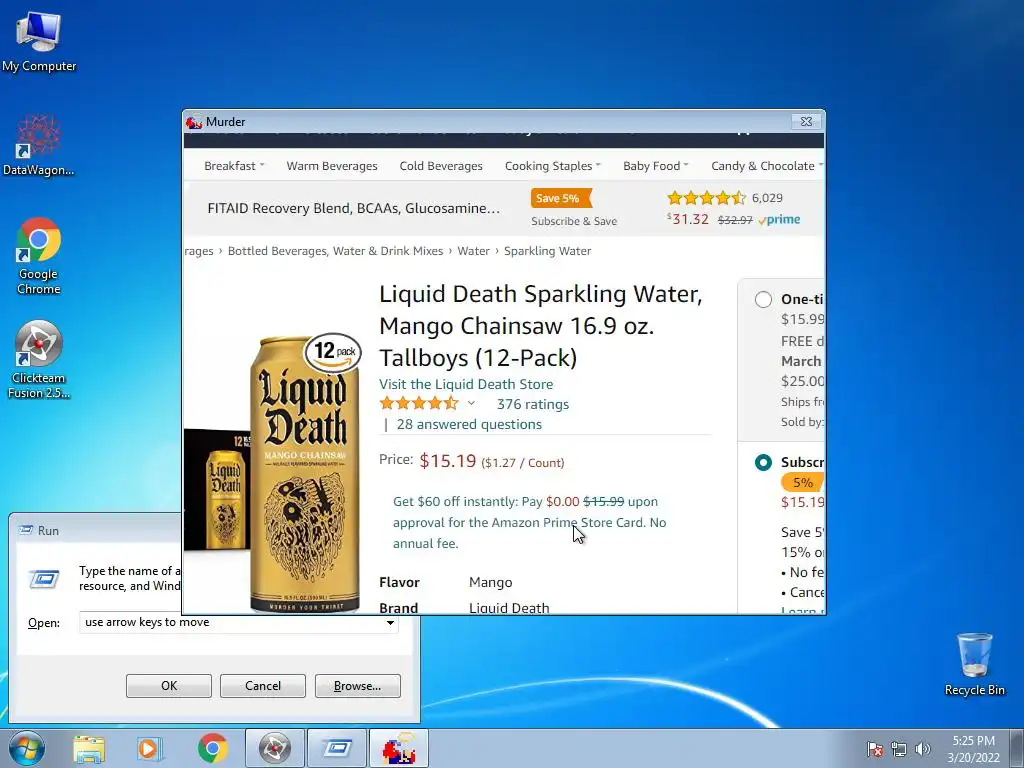Click the Bottled Beverages, Water & Drink Mixes breadcrumb
1024x768 pixels.
pyautogui.click(x=335, y=251)
